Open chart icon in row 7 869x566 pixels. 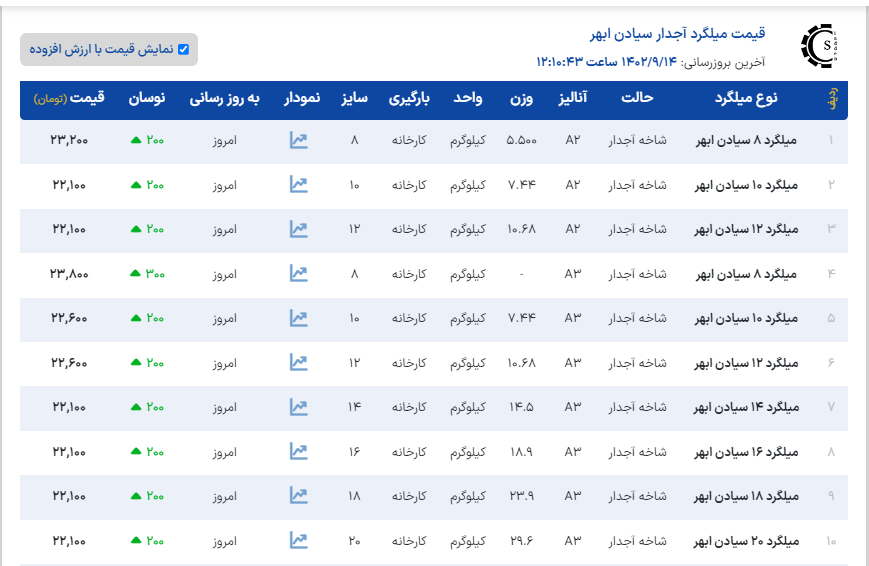[x=298, y=407]
